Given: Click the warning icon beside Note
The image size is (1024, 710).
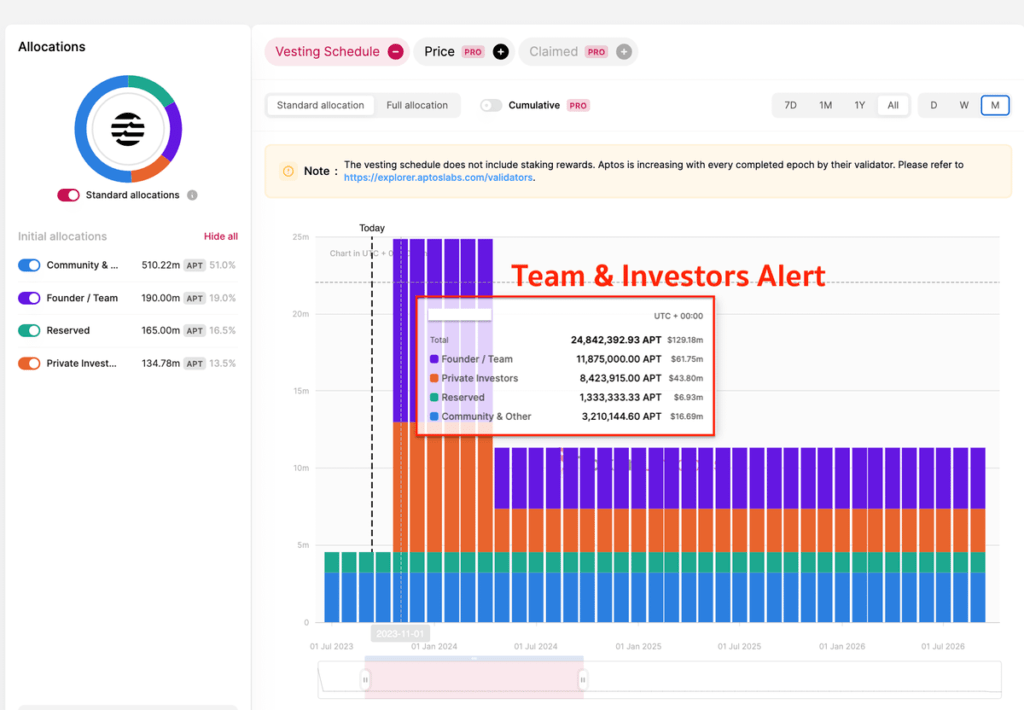Looking at the screenshot, I should (x=288, y=171).
